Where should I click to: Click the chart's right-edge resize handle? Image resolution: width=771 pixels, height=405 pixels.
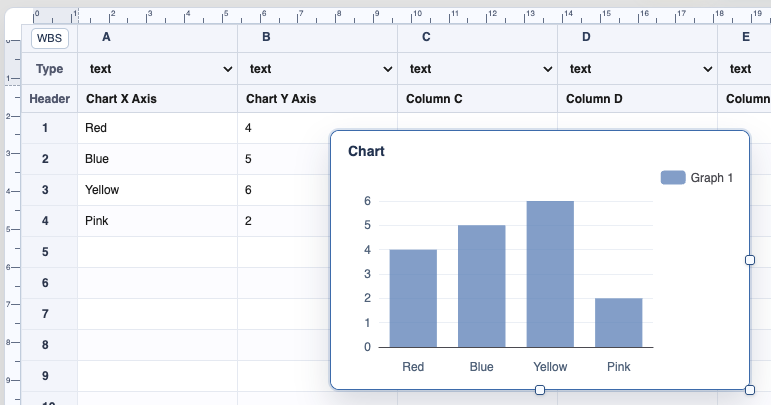click(750, 260)
